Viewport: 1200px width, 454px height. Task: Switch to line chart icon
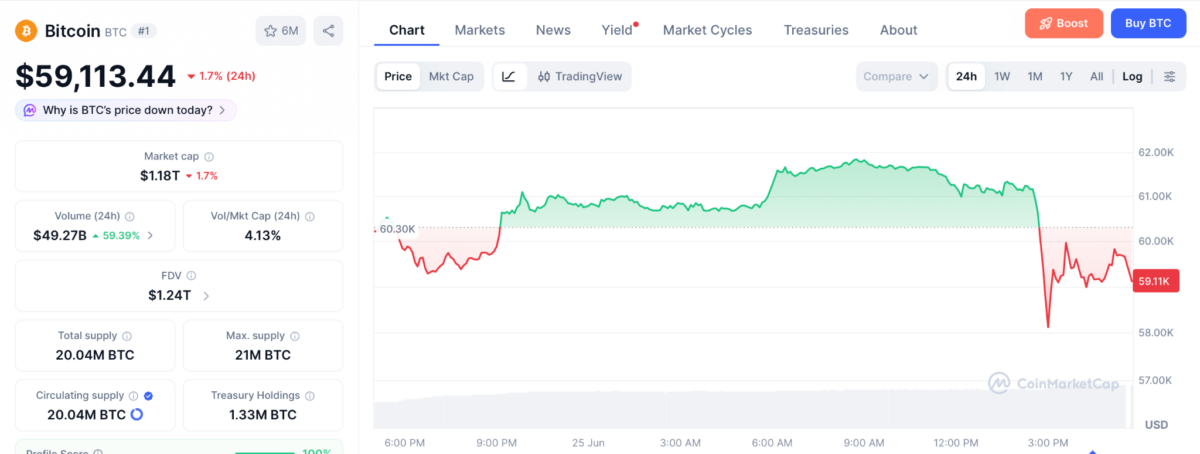(x=508, y=76)
